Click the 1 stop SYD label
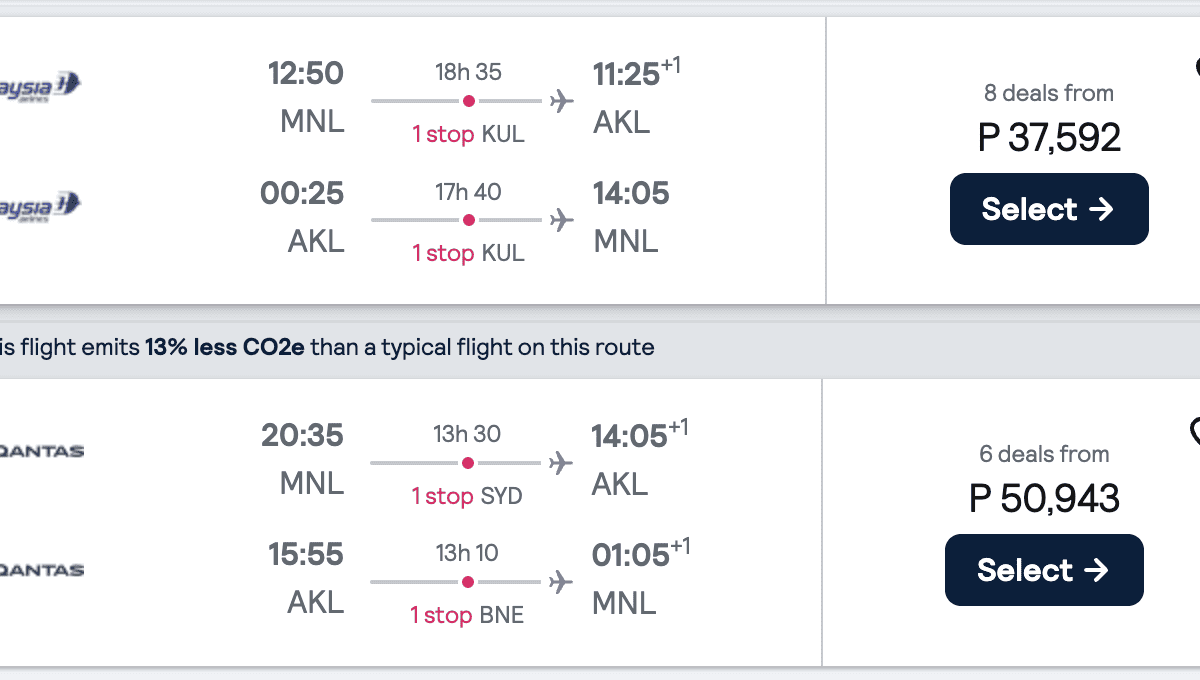Image resolution: width=1200 pixels, height=680 pixels. pos(467,496)
